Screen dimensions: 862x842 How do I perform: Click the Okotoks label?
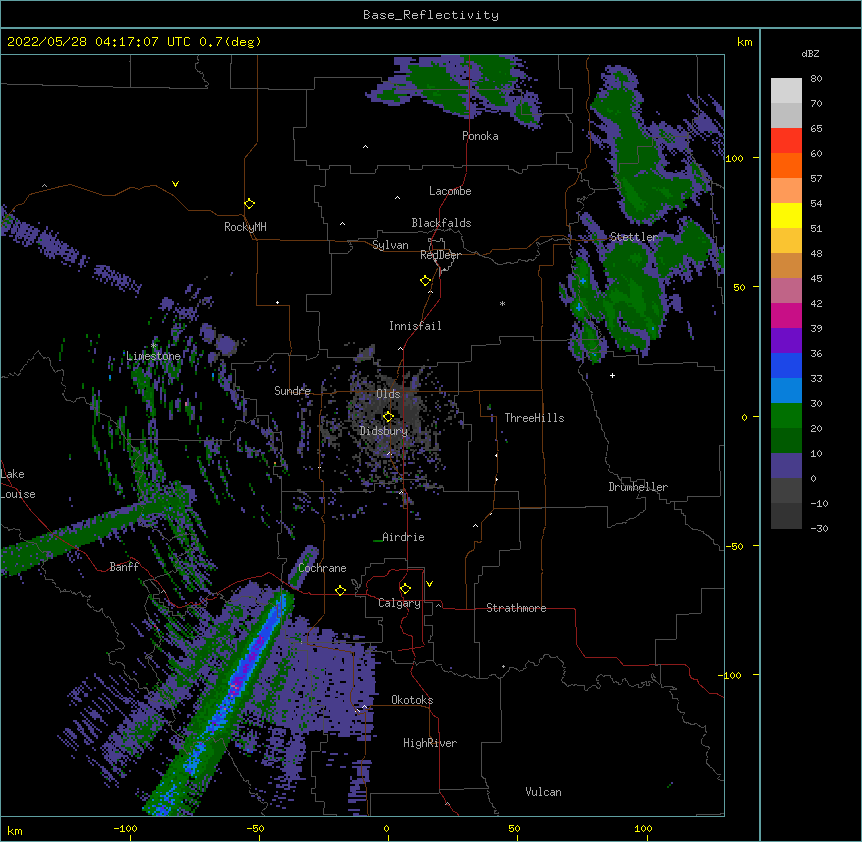click(412, 700)
